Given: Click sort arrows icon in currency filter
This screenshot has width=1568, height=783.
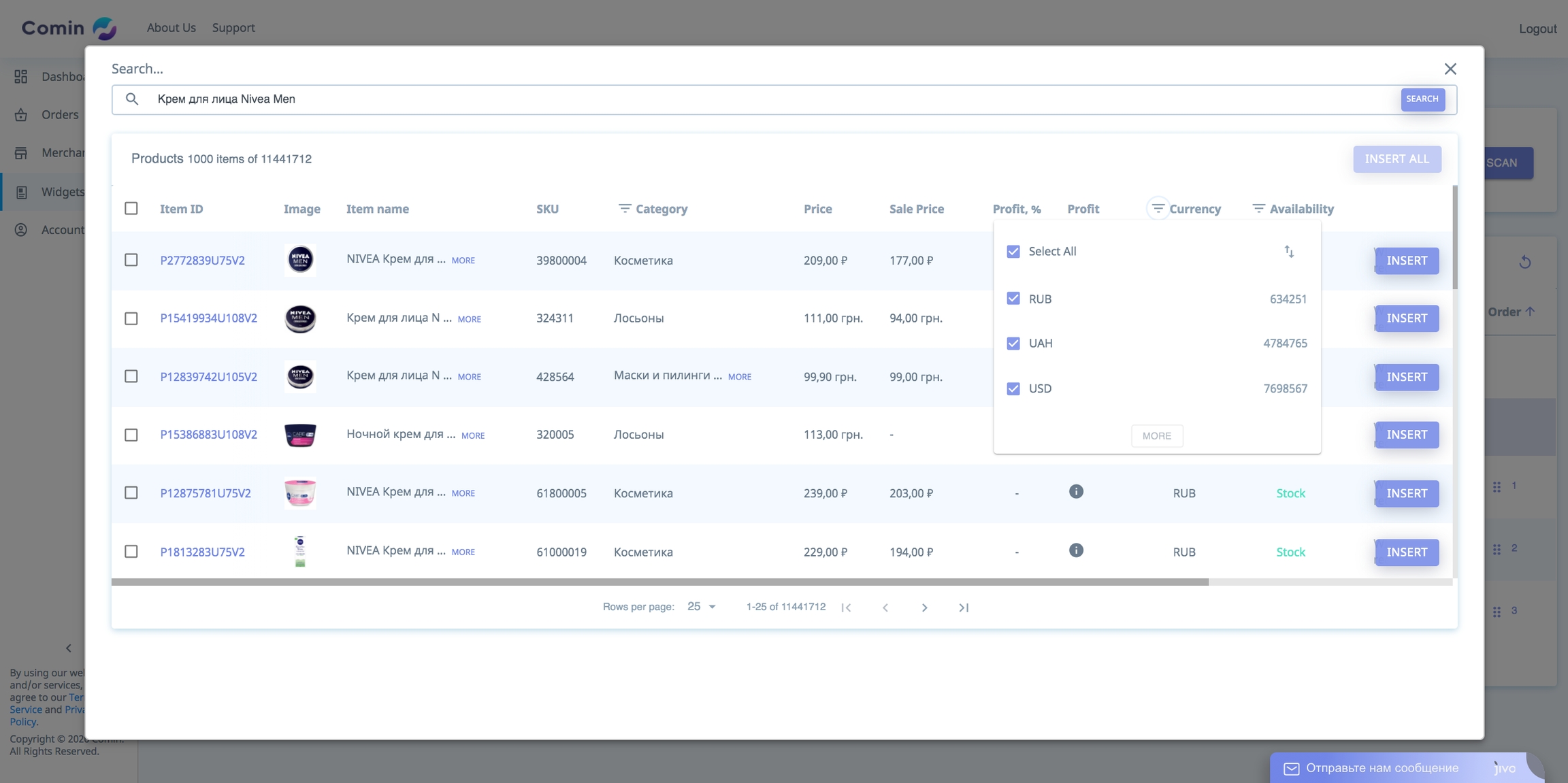Looking at the screenshot, I should (x=1289, y=252).
